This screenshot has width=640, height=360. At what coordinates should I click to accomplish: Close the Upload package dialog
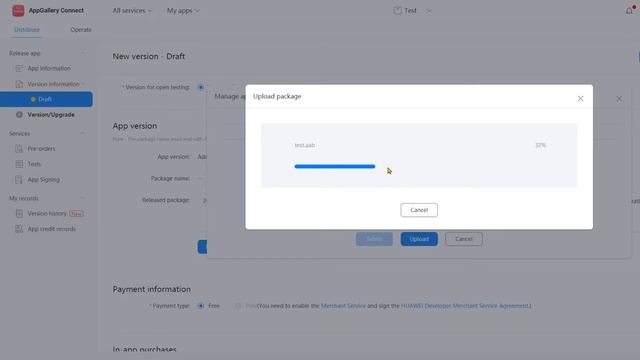tap(580, 98)
